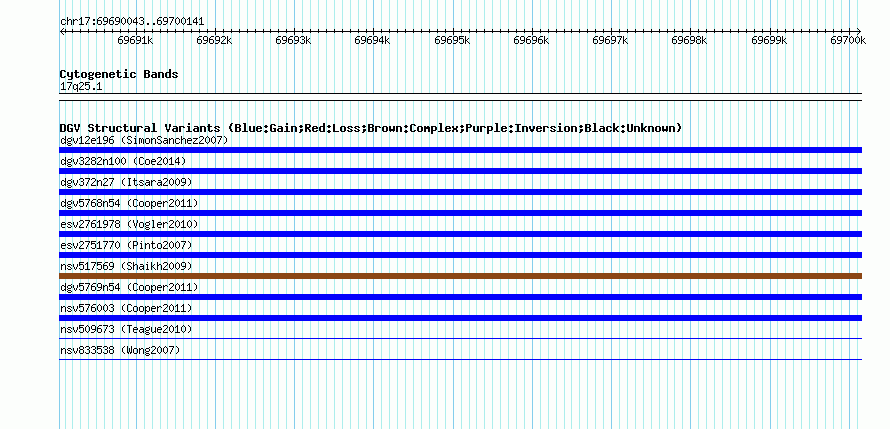Select the blue bar under dgv372n27
Image resolution: width=890 pixels, height=429 pixels.
pyautogui.click(x=460, y=192)
